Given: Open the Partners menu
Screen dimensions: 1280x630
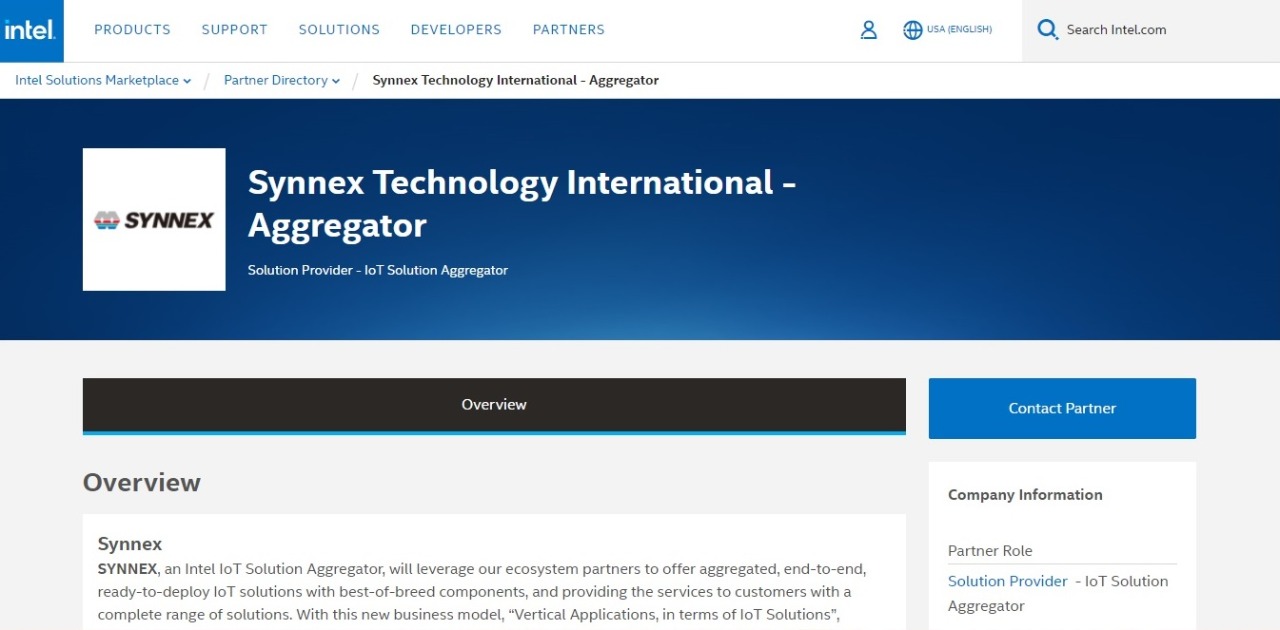Looking at the screenshot, I should tap(568, 30).
